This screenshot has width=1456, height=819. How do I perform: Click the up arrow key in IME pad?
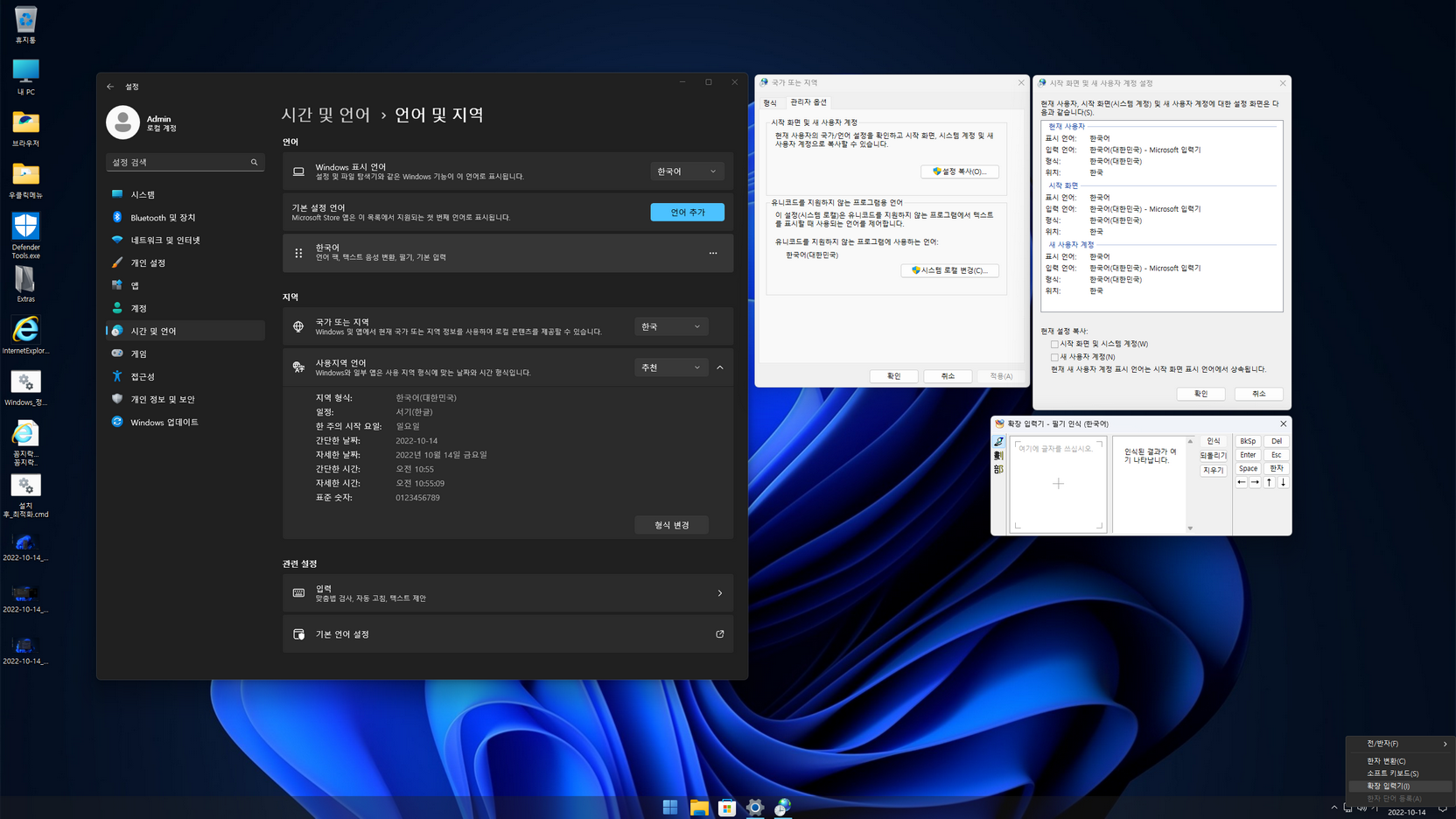[x=1269, y=482]
